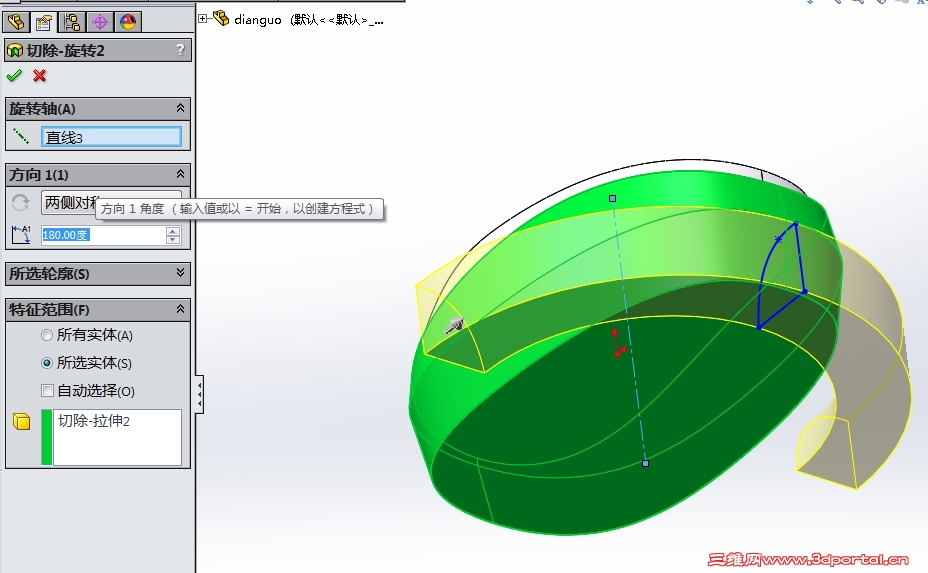Select the 所有实体(A) radio button
This screenshot has height=573, width=928.
pos(47,335)
